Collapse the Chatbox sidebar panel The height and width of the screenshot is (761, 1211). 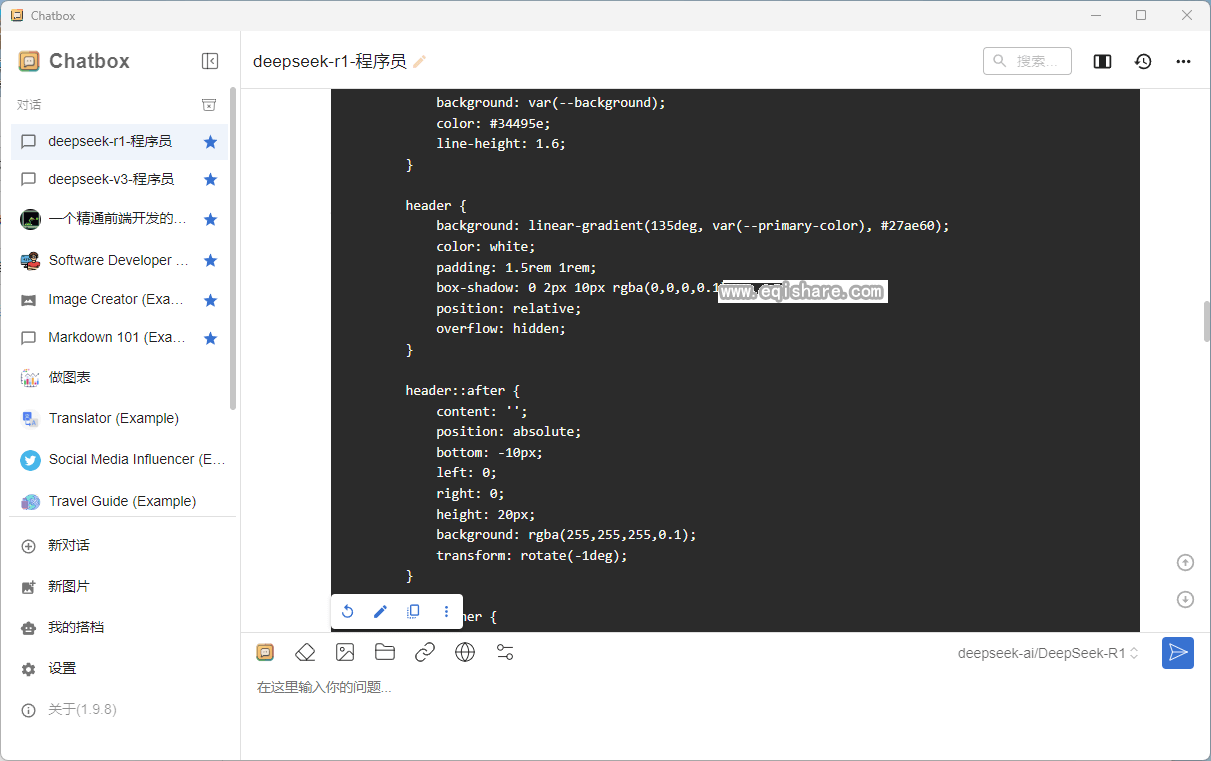(210, 61)
